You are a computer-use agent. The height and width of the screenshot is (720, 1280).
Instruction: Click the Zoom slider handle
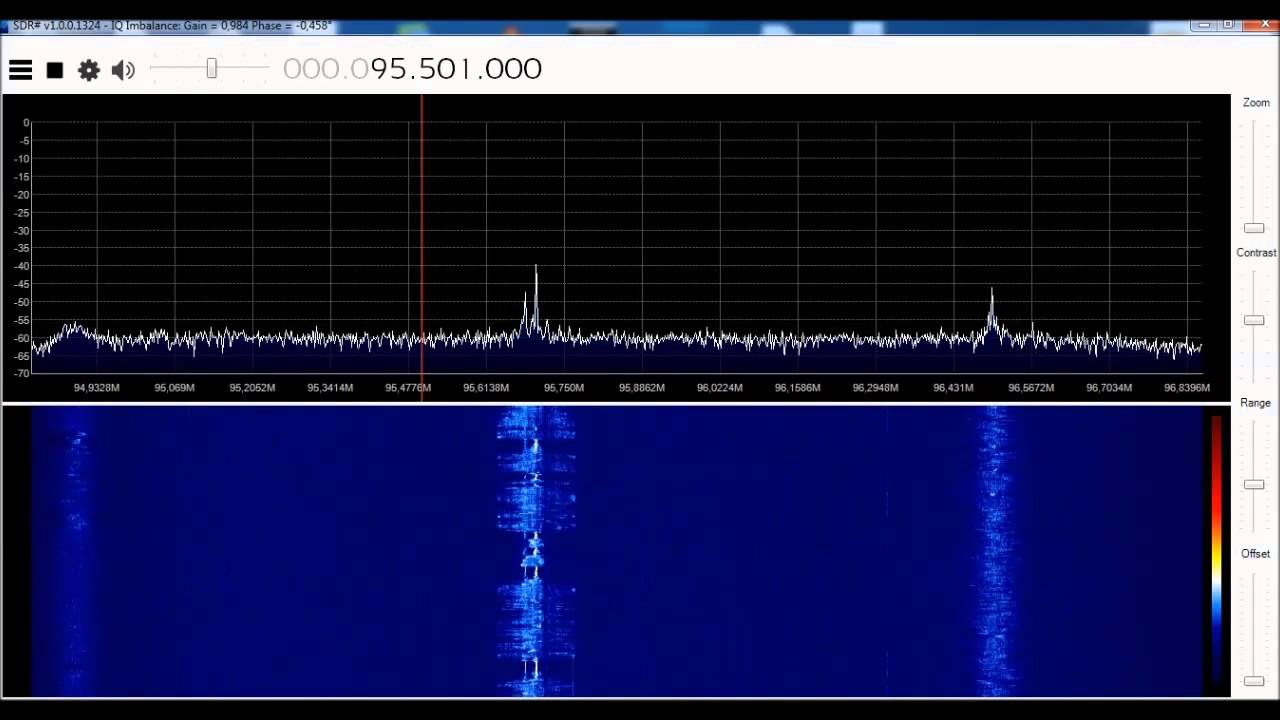tap(1254, 228)
